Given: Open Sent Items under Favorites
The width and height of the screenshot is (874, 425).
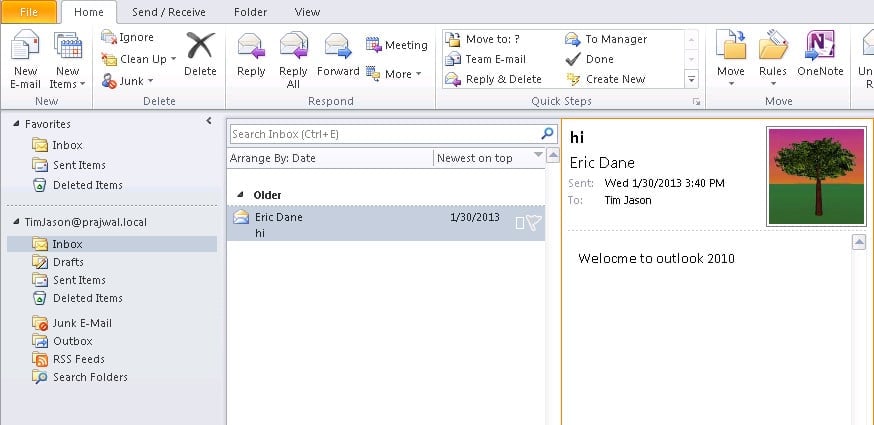Looking at the screenshot, I should coord(68,165).
